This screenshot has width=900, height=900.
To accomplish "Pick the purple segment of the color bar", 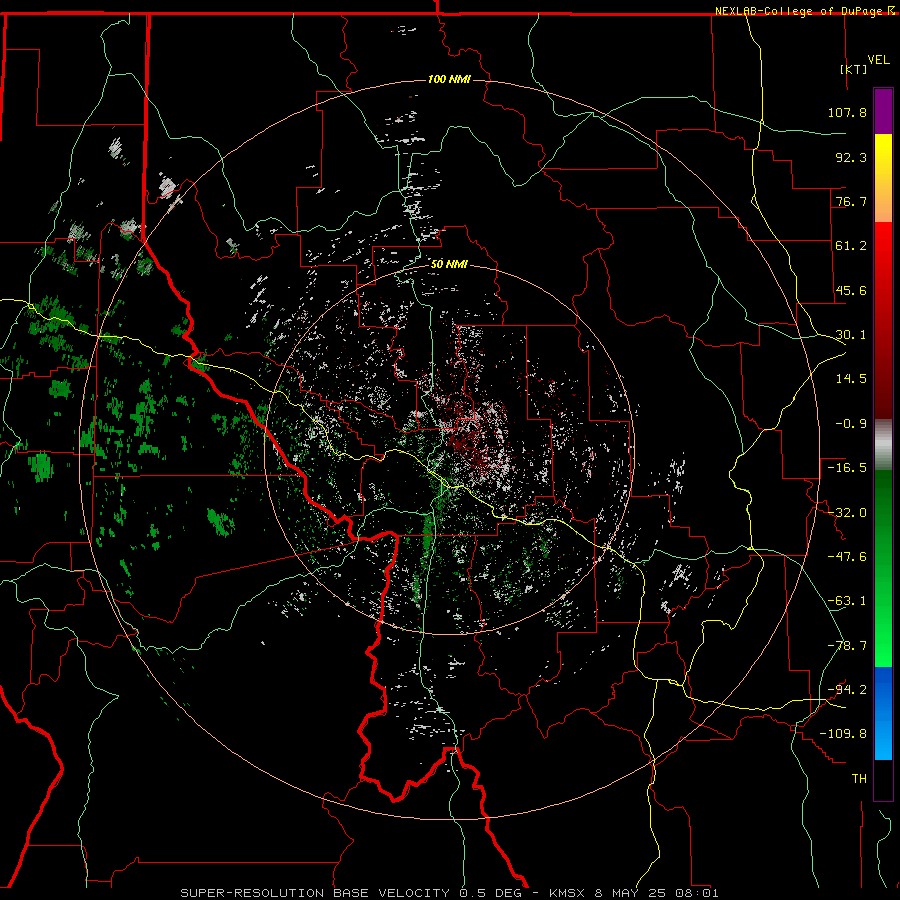I will 883,111.
